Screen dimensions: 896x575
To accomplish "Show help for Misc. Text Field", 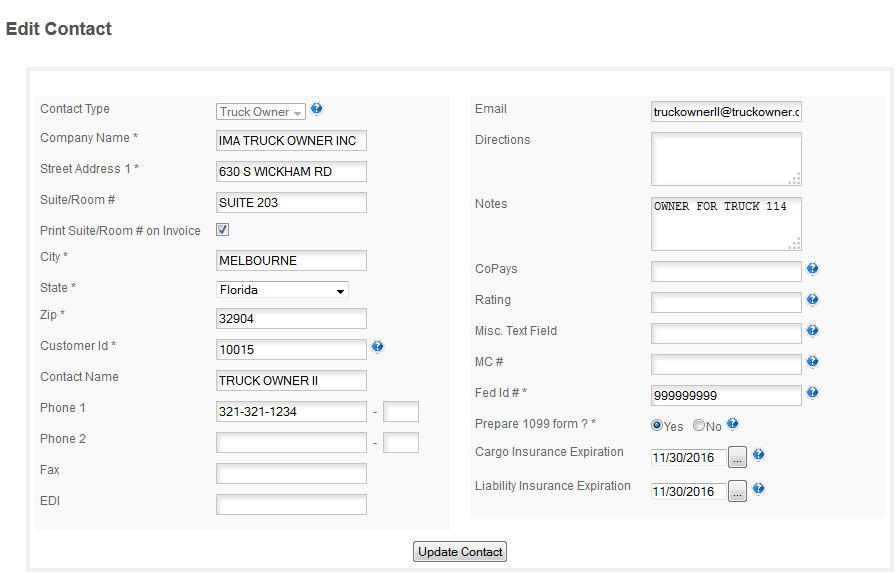I will click(x=812, y=330).
